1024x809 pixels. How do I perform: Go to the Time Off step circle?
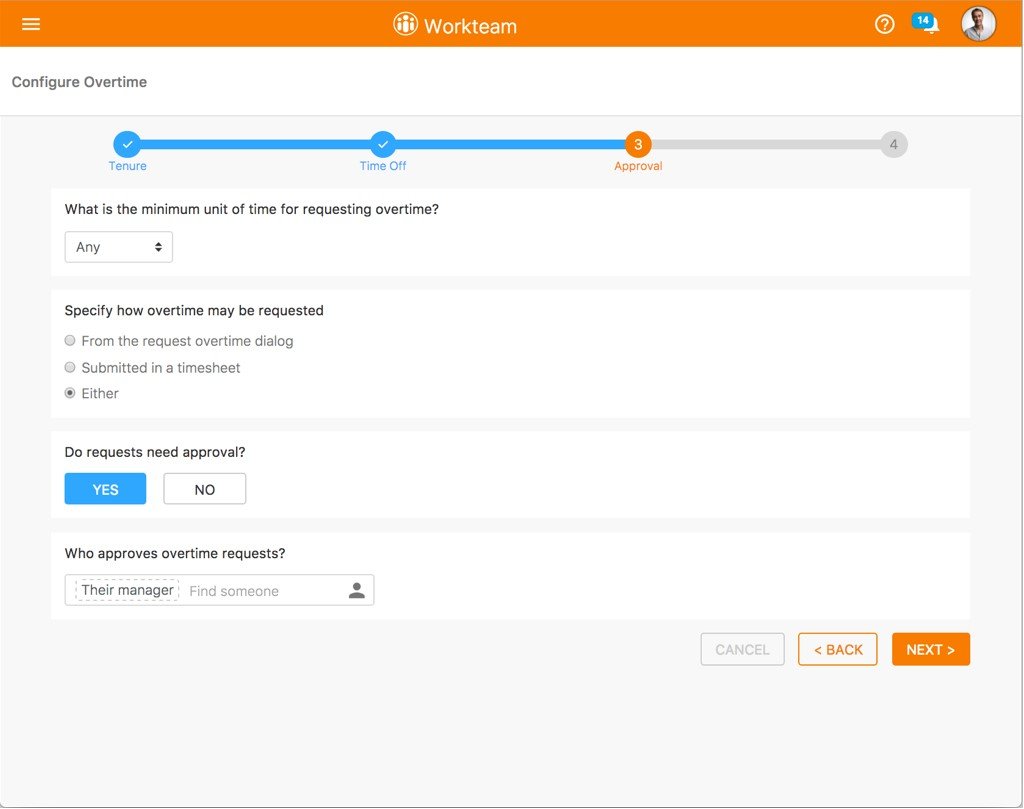click(383, 144)
